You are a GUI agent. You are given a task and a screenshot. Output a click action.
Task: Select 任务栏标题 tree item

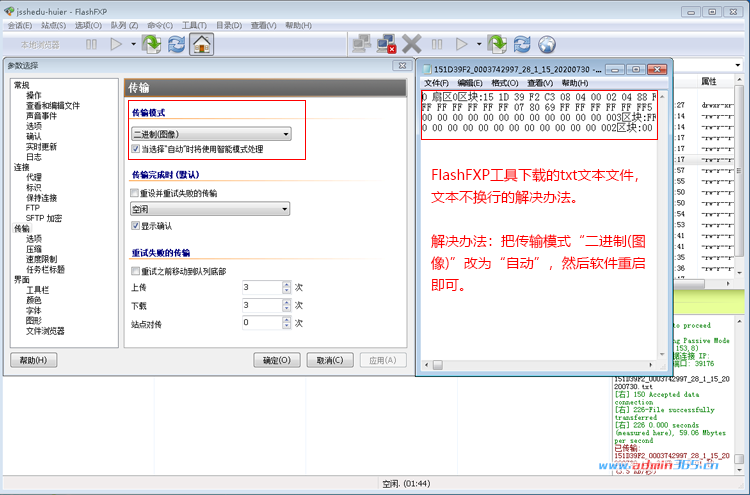[x=45, y=269]
